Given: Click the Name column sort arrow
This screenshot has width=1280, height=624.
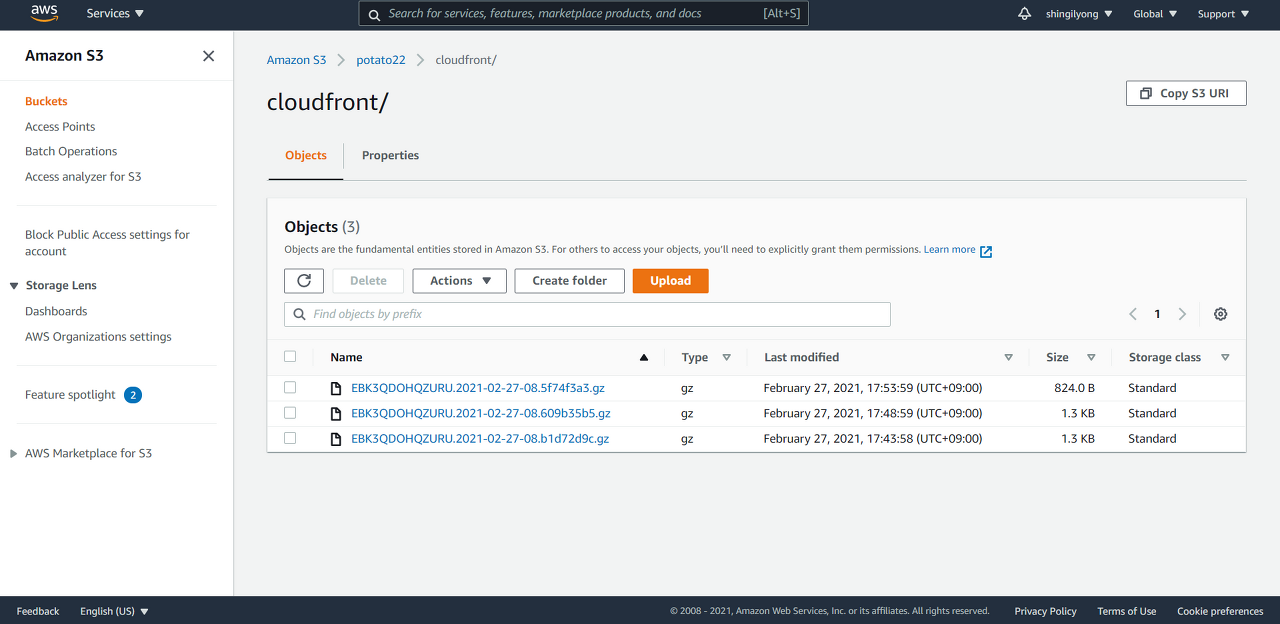Looking at the screenshot, I should 644,357.
